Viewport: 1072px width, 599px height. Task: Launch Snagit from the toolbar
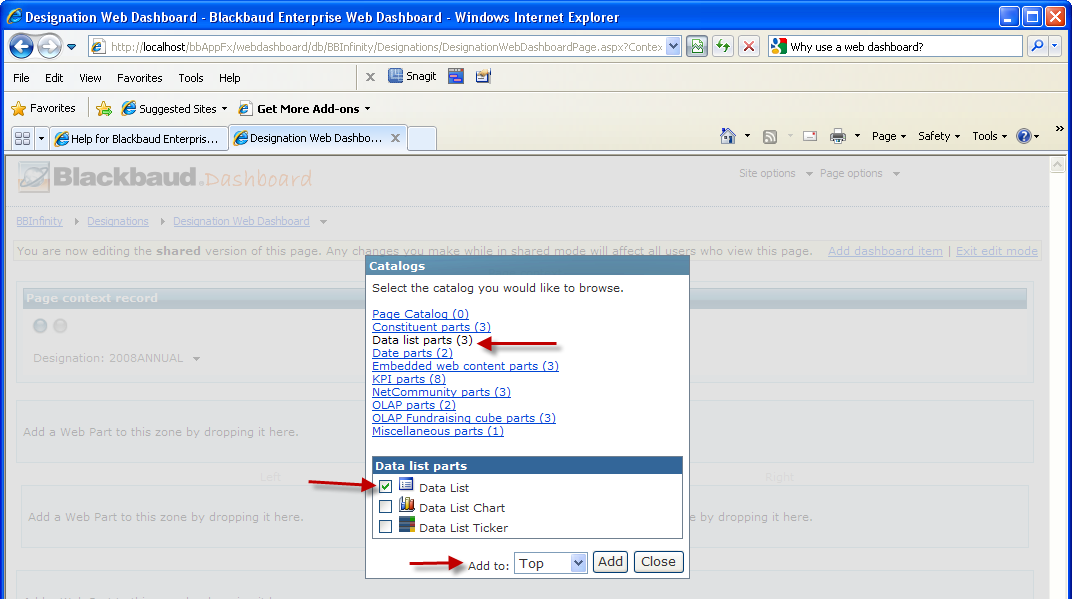pos(412,76)
